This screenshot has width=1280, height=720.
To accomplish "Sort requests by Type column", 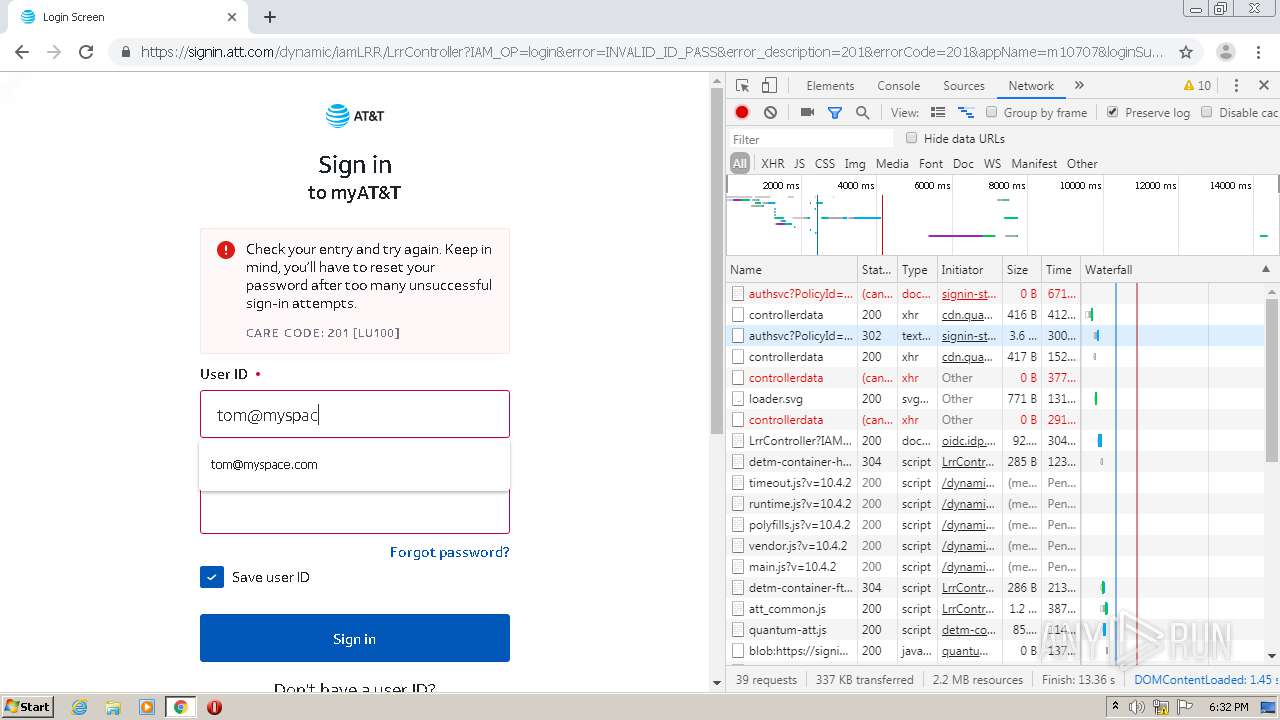I will click(x=916, y=270).
